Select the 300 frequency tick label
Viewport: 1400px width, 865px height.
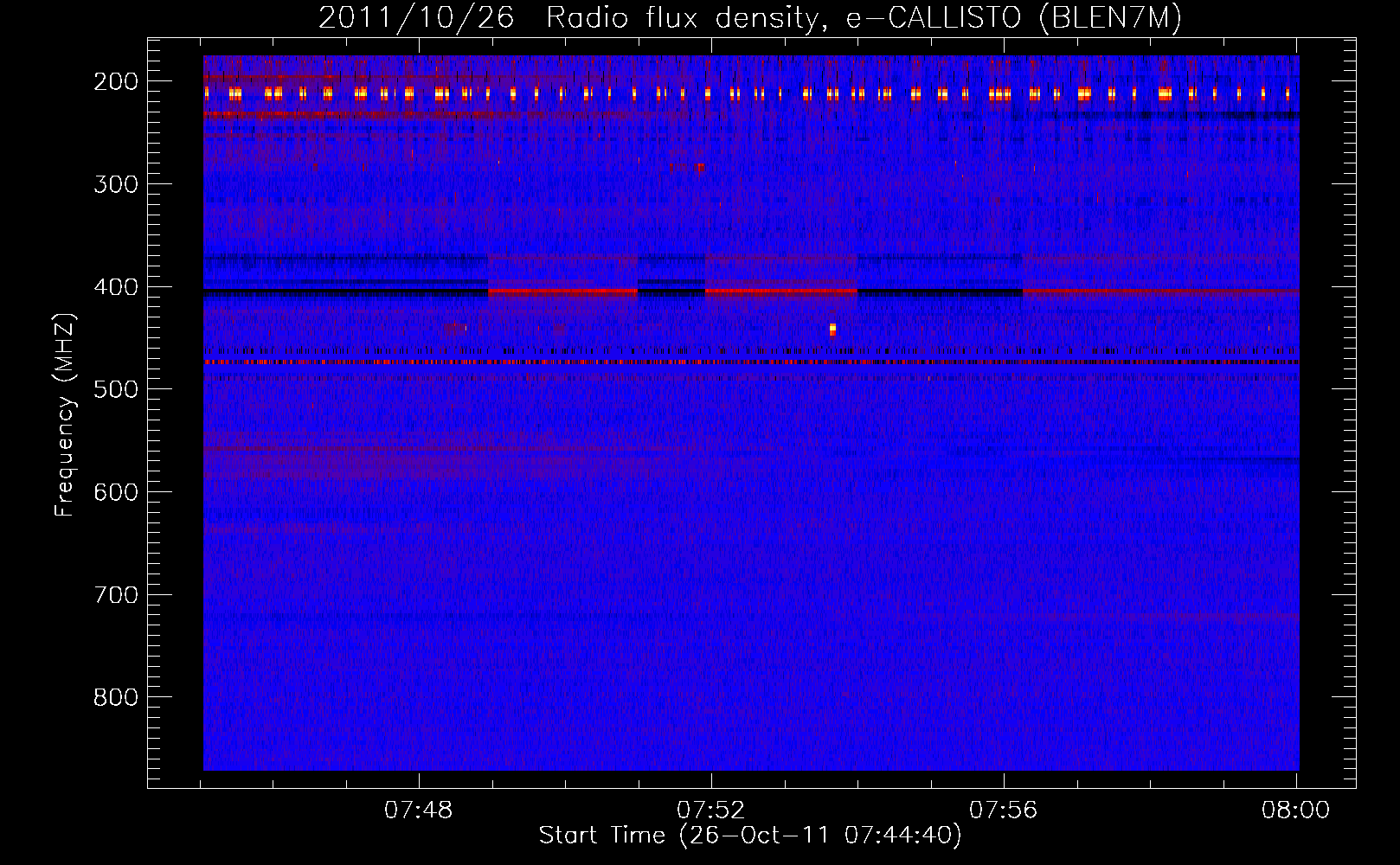[x=116, y=184]
